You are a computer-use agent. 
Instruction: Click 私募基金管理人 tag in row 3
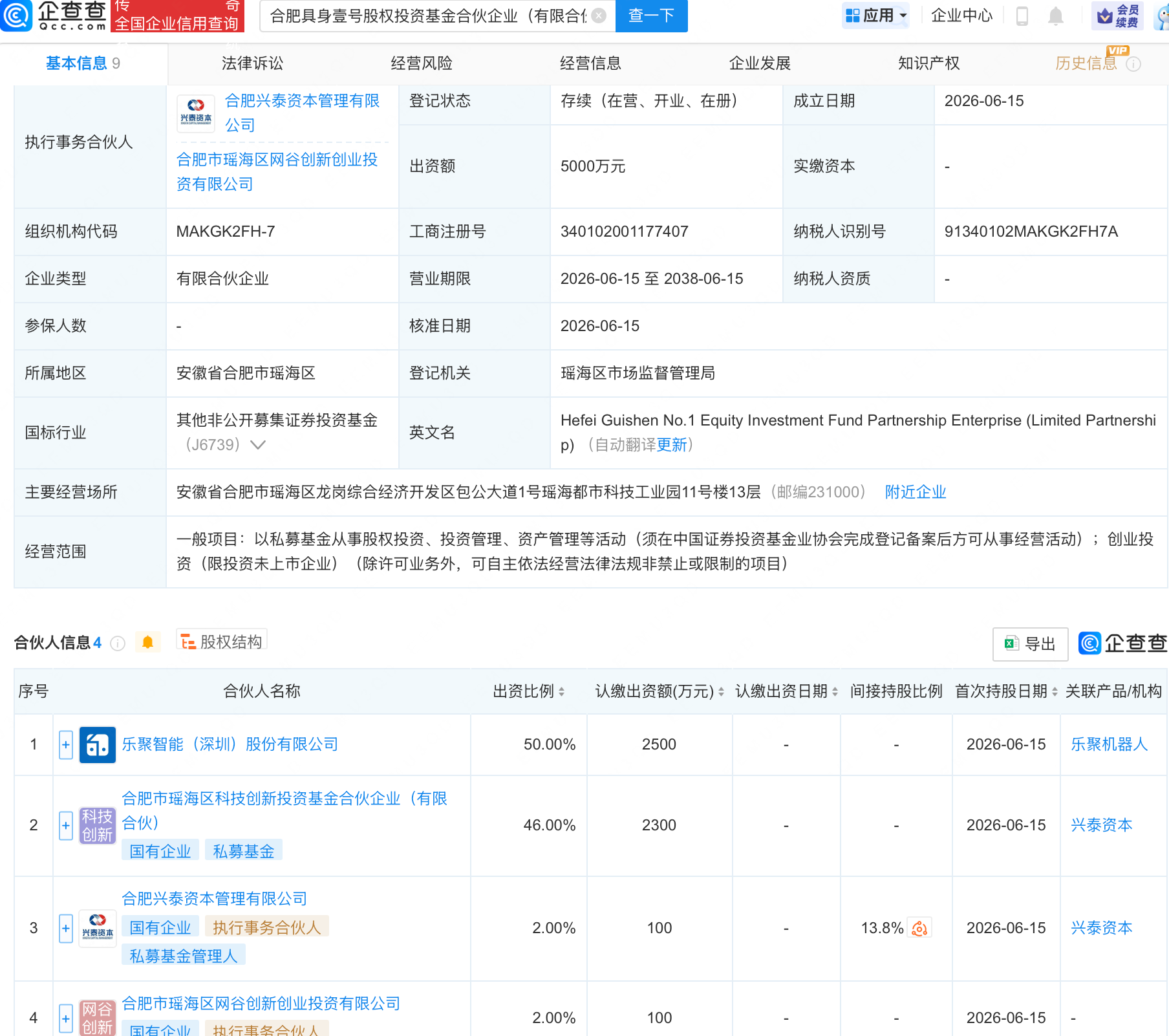pyautogui.click(x=184, y=956)
